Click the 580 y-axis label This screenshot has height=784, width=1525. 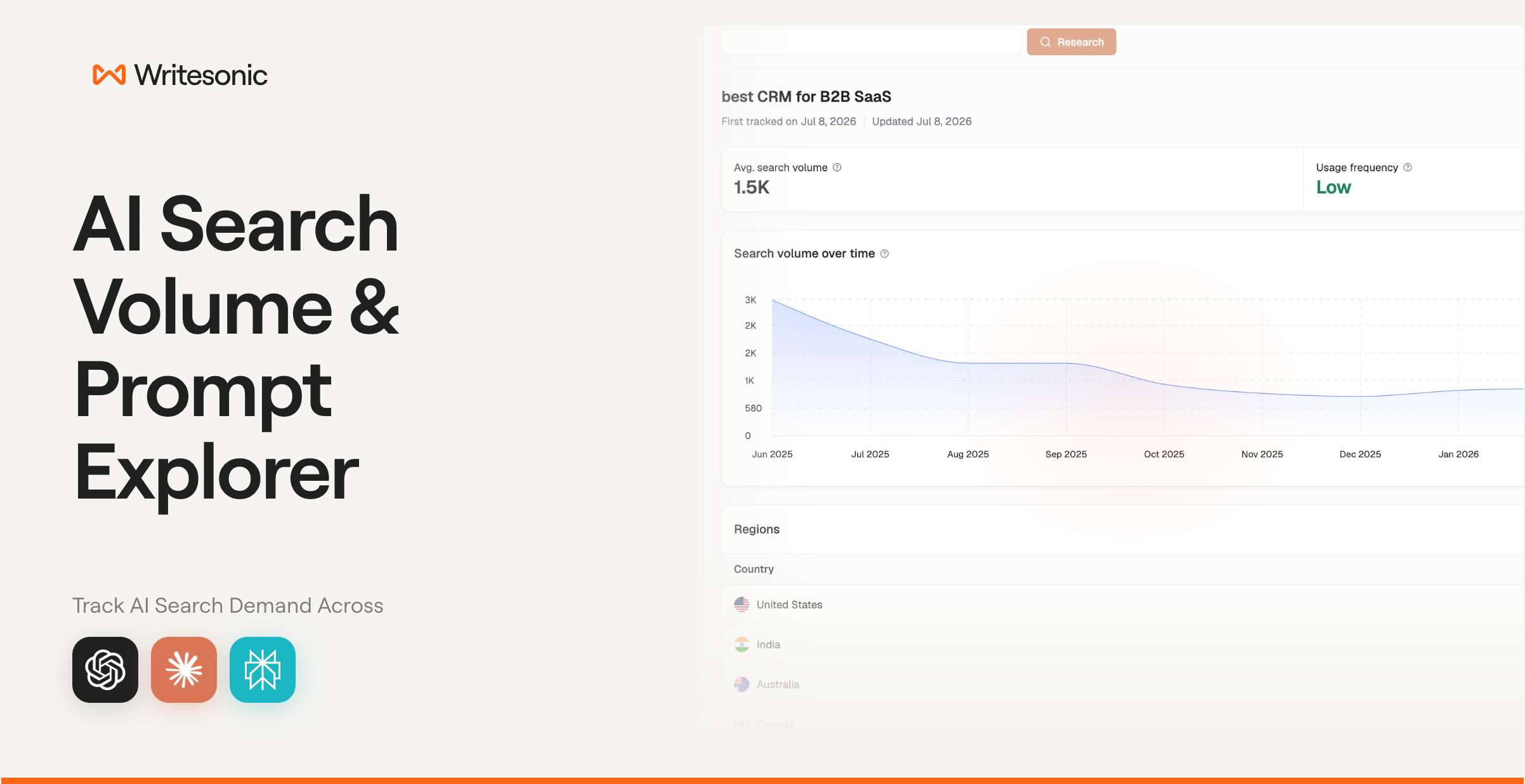click(753, 408)
